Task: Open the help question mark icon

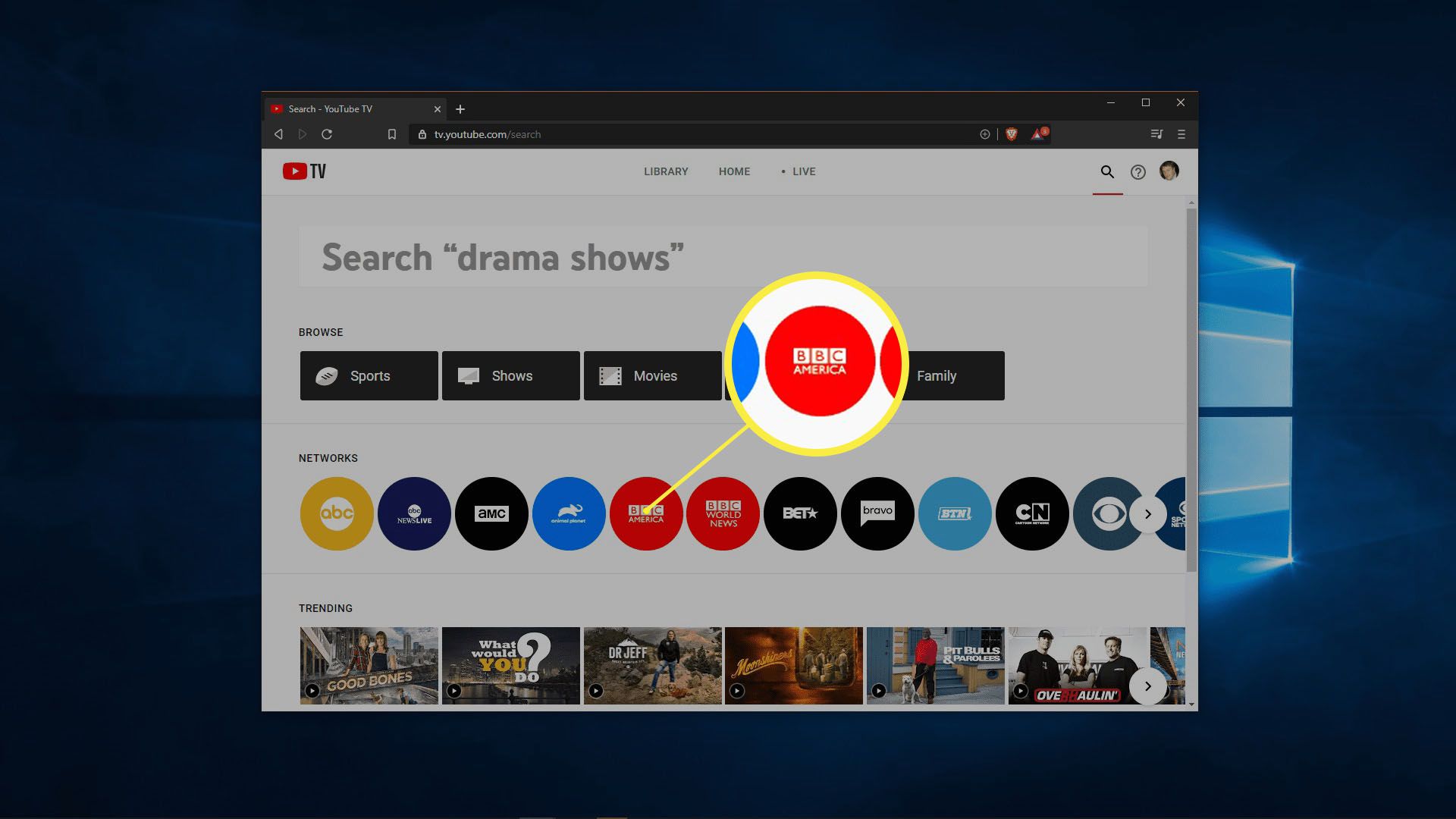Action: (1137, 172)
